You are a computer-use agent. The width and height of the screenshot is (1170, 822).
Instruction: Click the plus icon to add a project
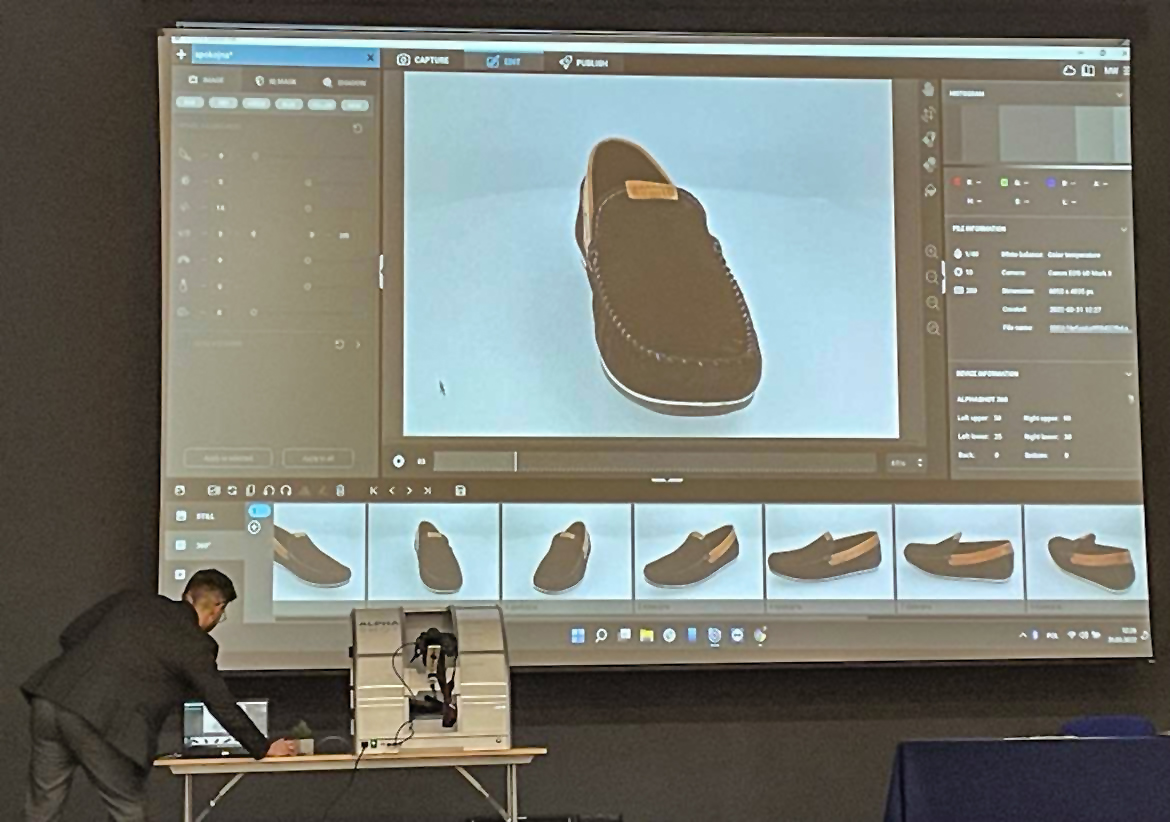click(x=181, y=55)
